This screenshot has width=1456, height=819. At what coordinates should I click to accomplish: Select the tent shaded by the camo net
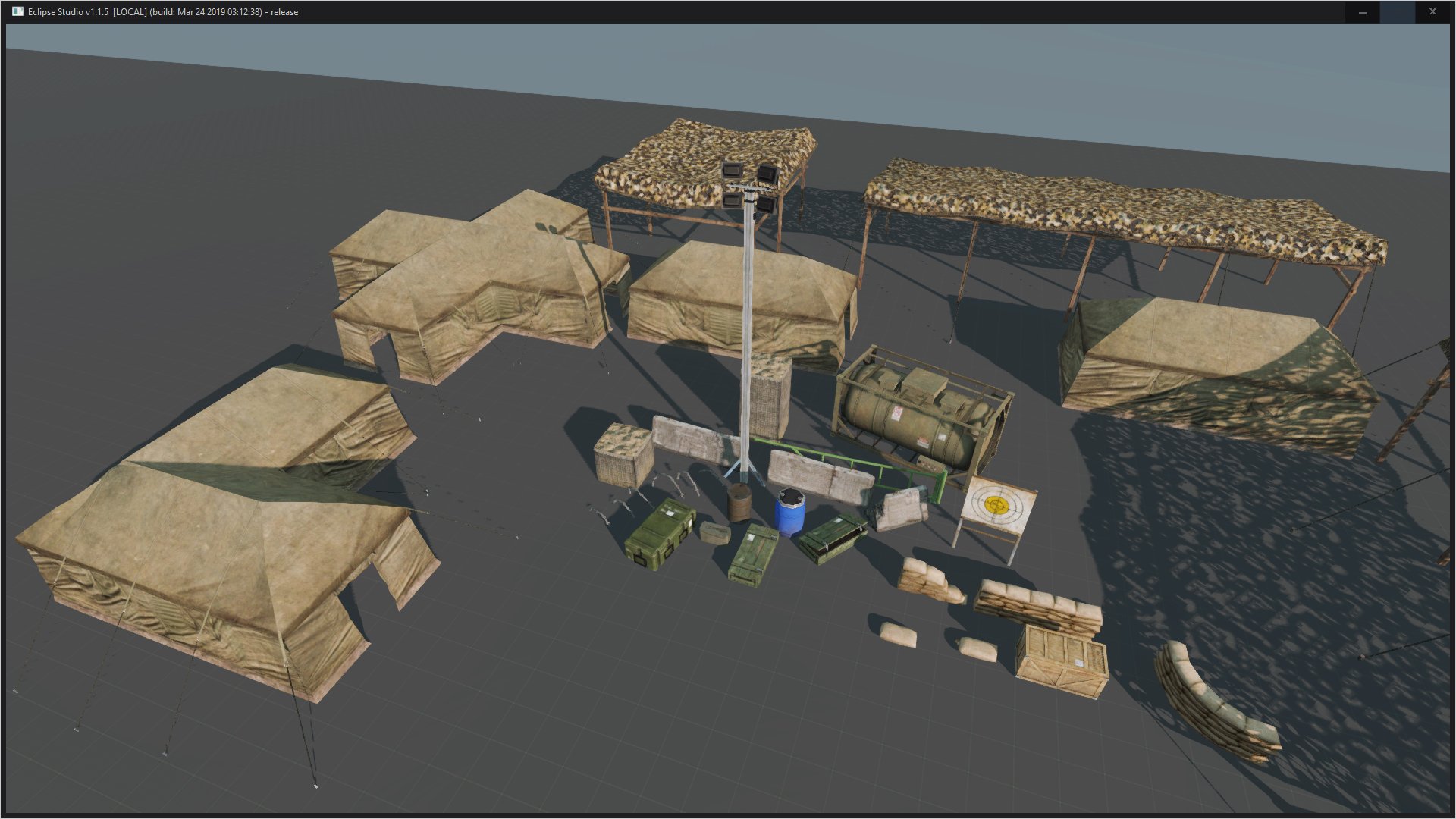tap(1219, 377)
